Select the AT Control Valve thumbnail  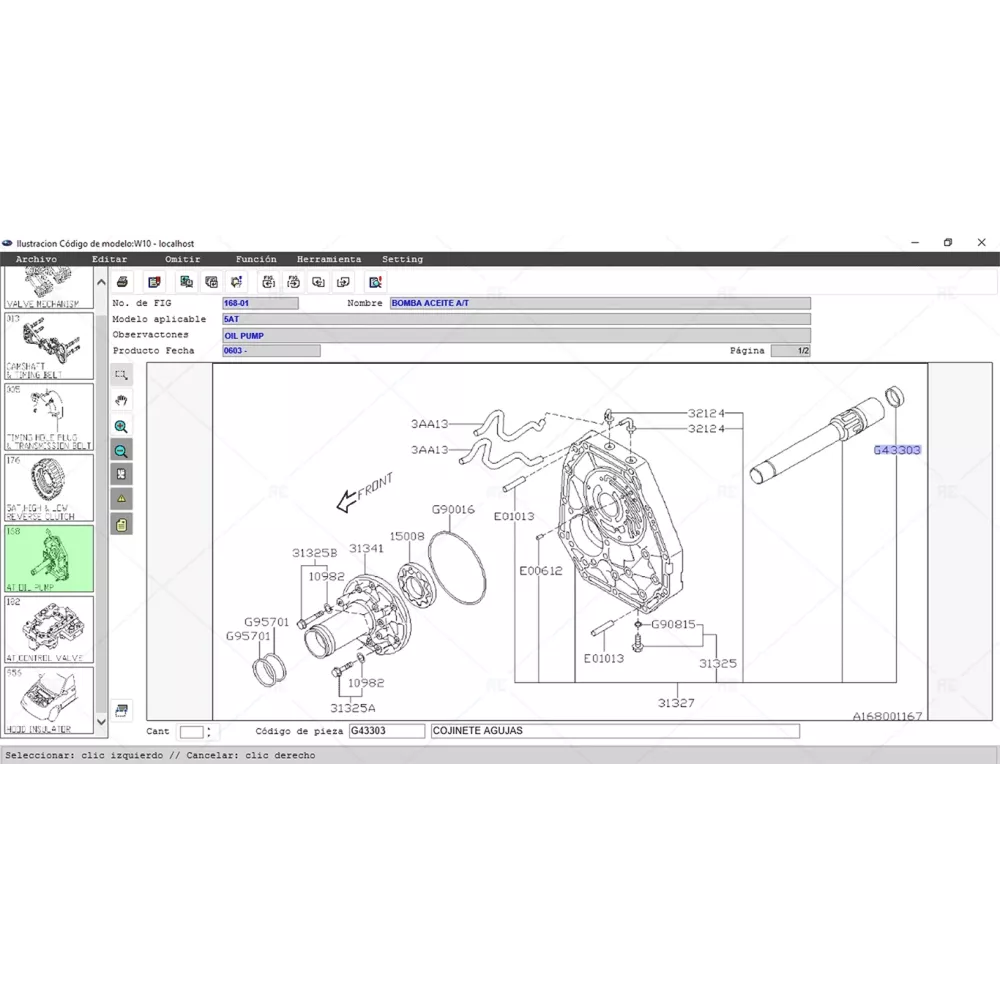(49, 629)
